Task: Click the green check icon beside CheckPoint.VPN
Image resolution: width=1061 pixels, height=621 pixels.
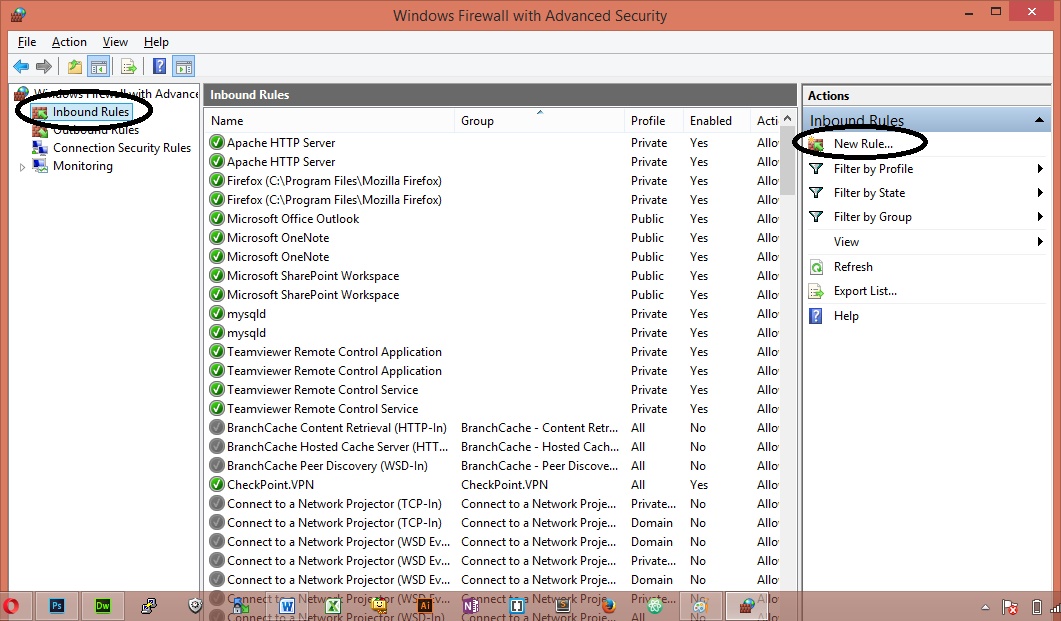Action: coord(217,484)
